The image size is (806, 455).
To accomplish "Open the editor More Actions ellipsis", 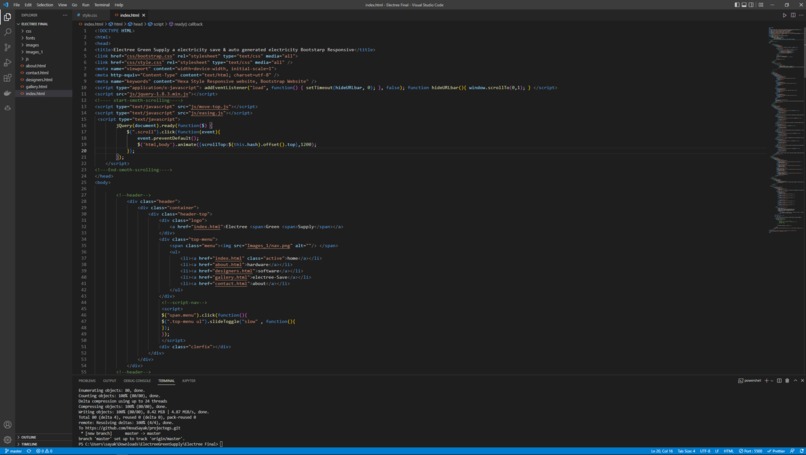I will (801, 15).
